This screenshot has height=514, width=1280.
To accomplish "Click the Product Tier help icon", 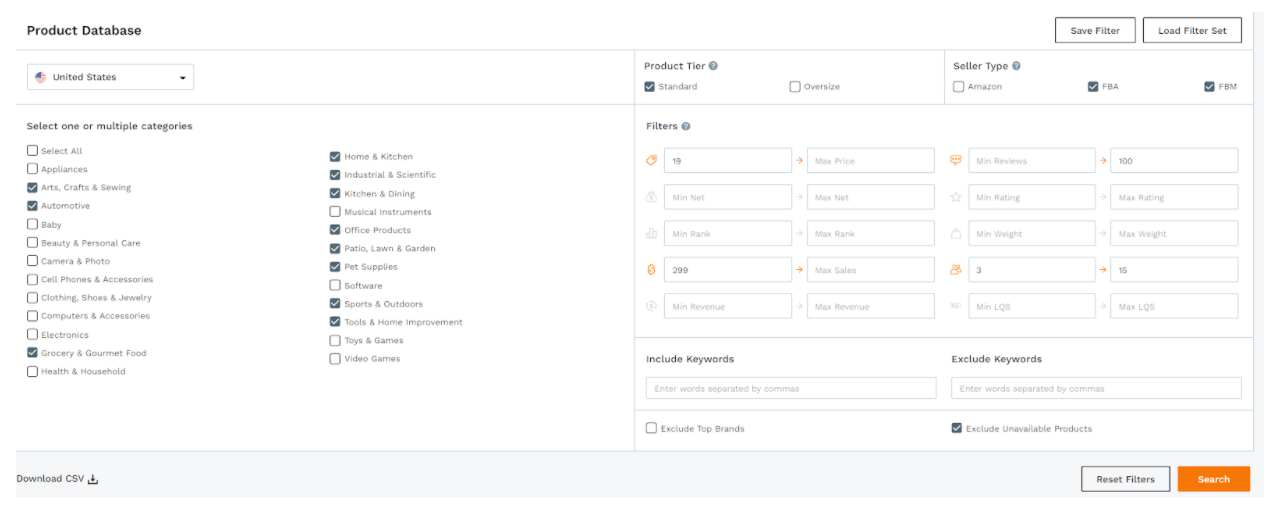I will pos(713,66).
